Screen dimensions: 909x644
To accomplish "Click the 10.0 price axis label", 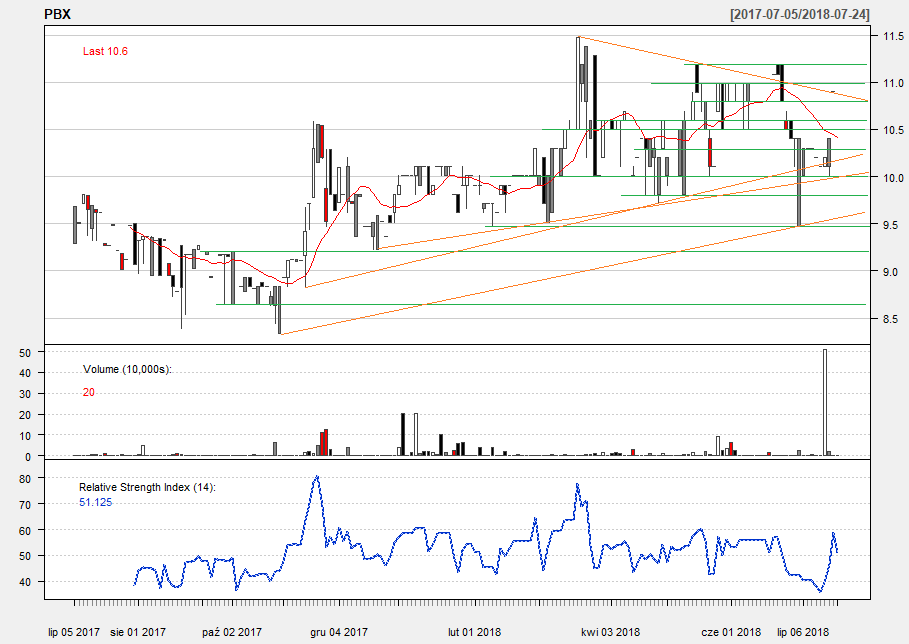I will [893, 178].
